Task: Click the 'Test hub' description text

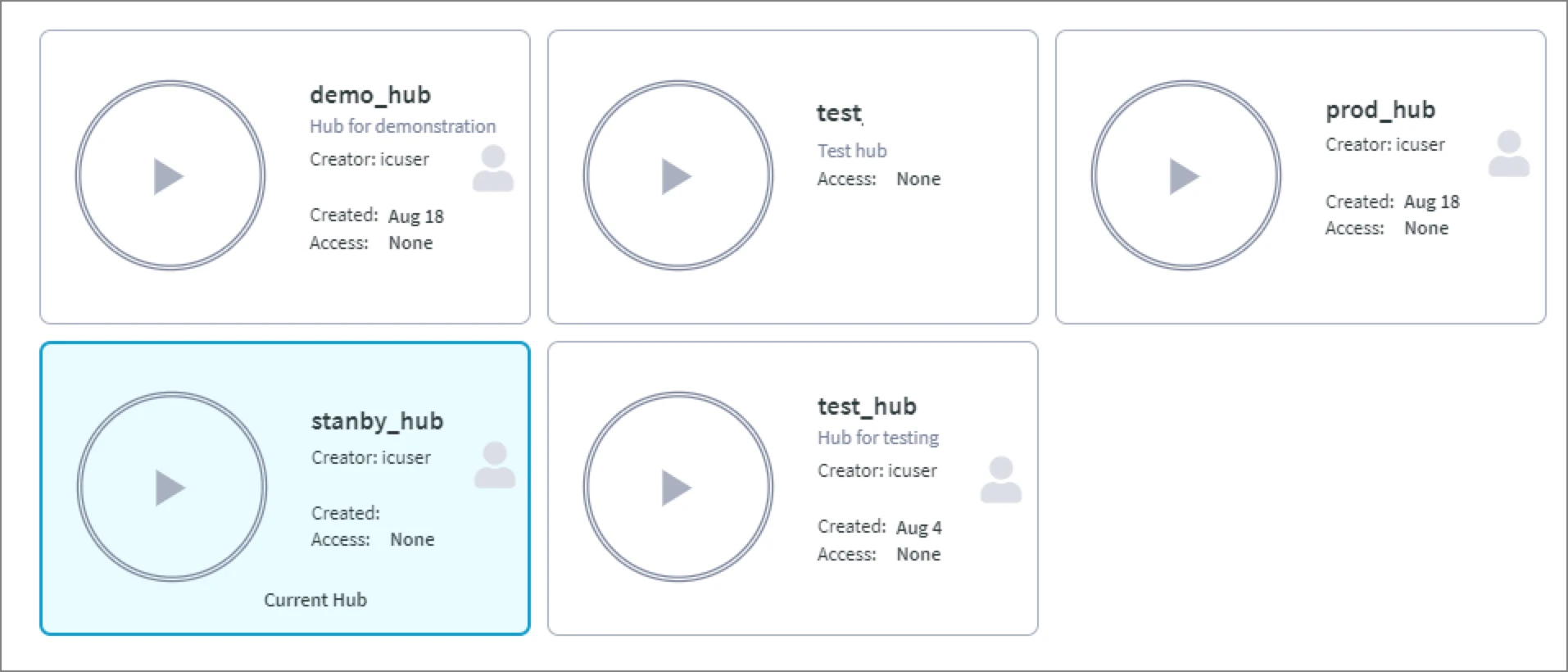Action: pyautogui.click(x=851, y=150)
